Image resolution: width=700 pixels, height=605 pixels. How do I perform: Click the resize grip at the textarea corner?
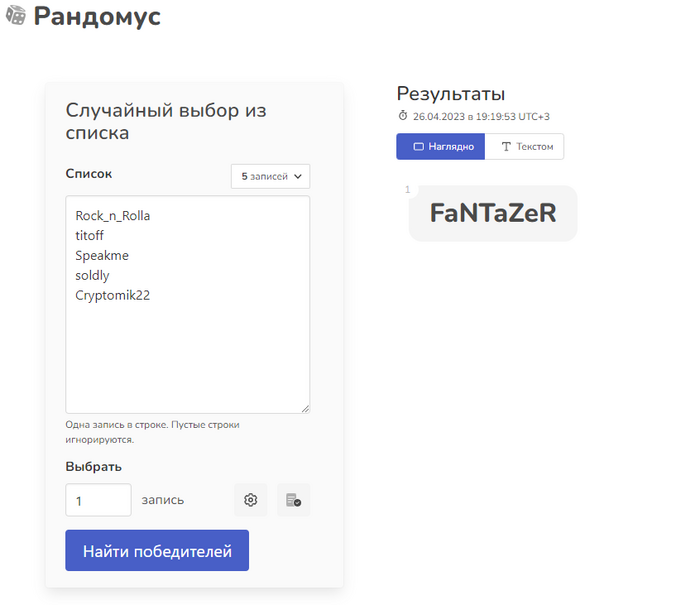(x=305, y=409)
